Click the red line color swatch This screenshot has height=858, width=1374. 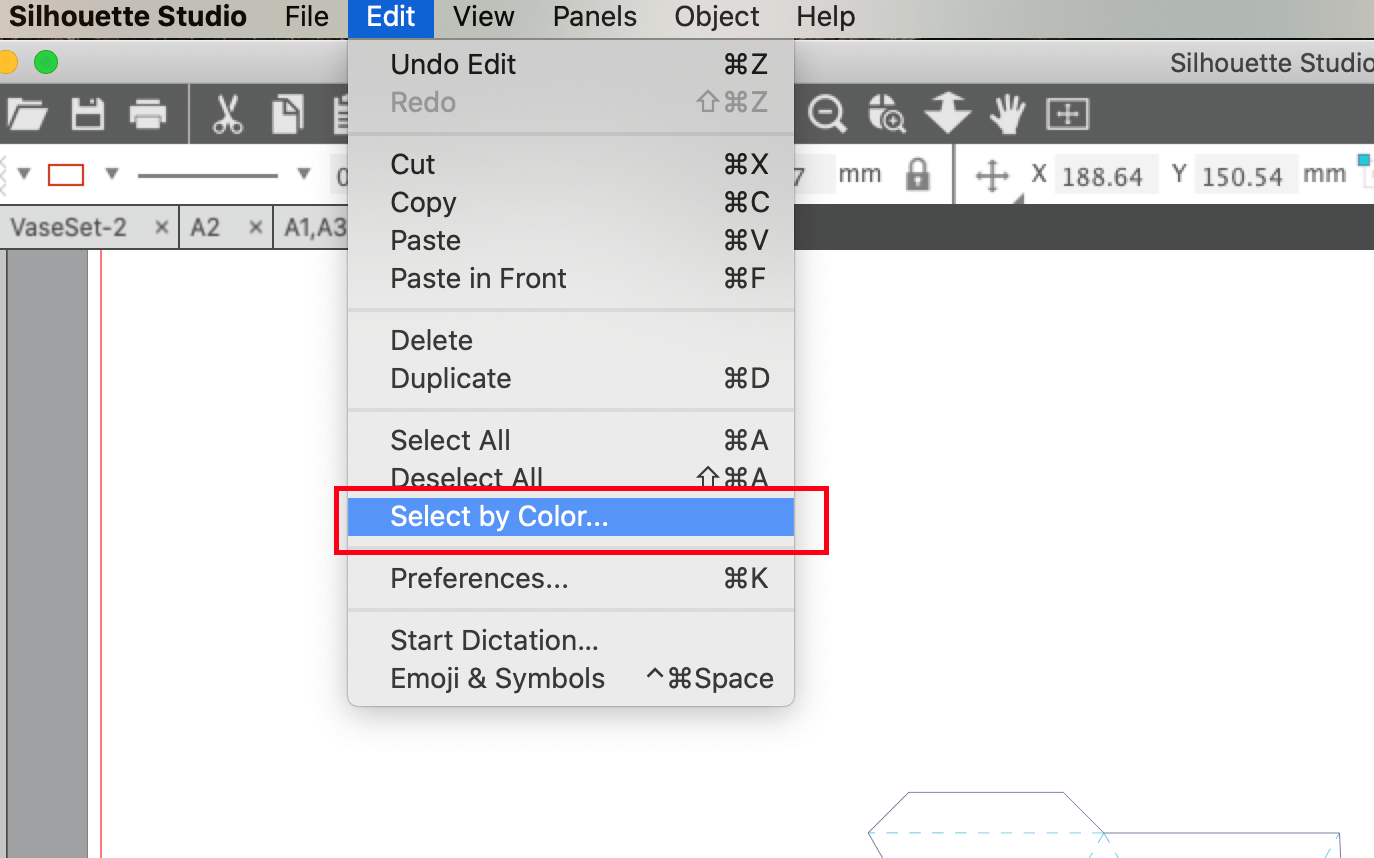pos(66,175)
